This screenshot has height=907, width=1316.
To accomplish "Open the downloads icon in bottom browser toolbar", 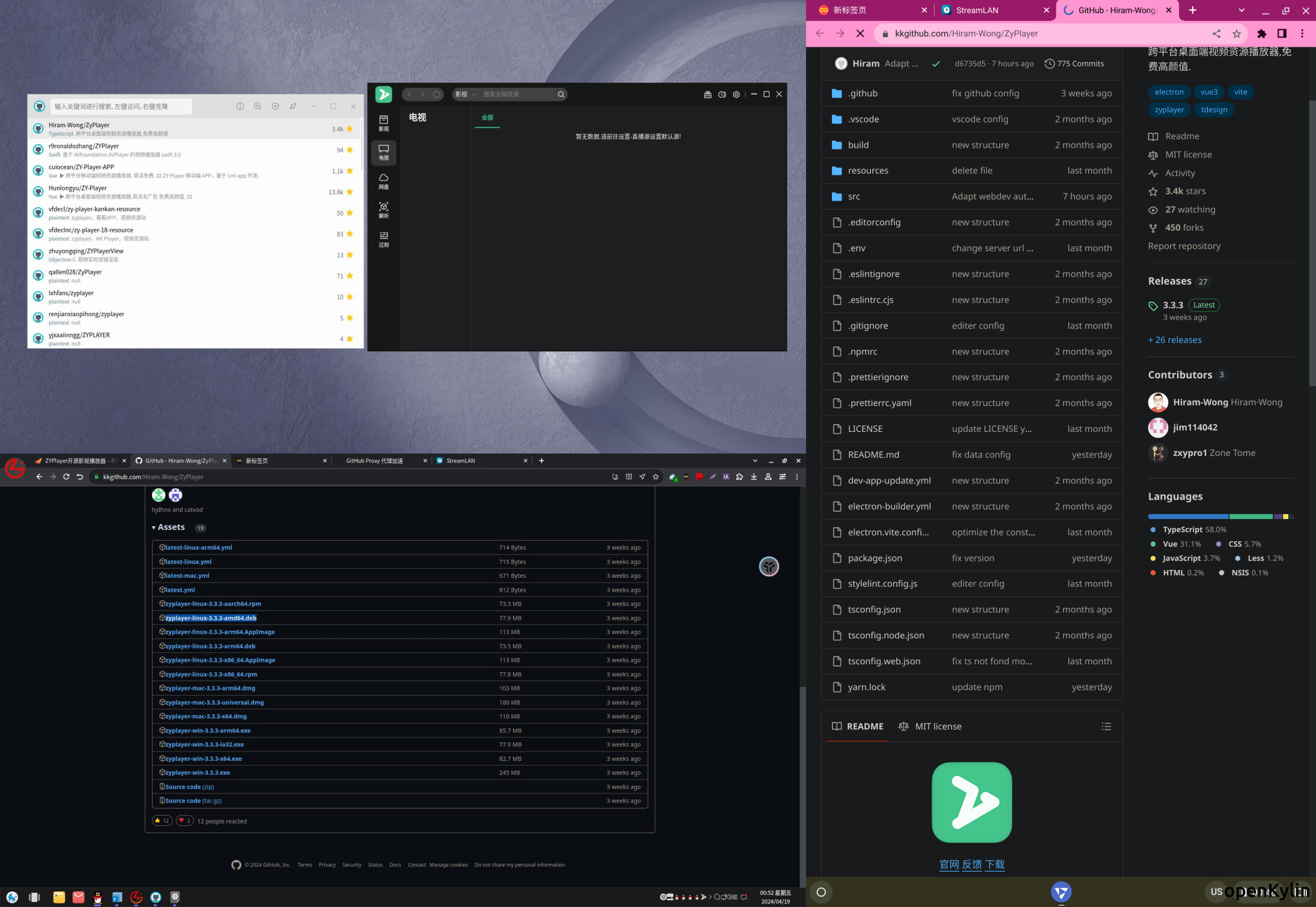I will [754, 477].
